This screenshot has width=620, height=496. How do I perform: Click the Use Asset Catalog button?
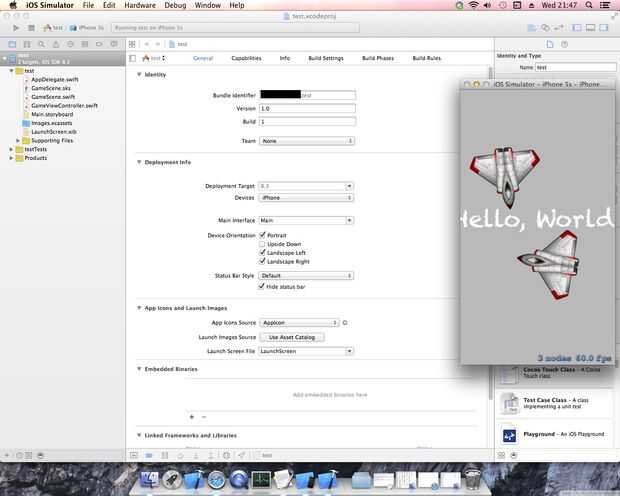point(292,337)
